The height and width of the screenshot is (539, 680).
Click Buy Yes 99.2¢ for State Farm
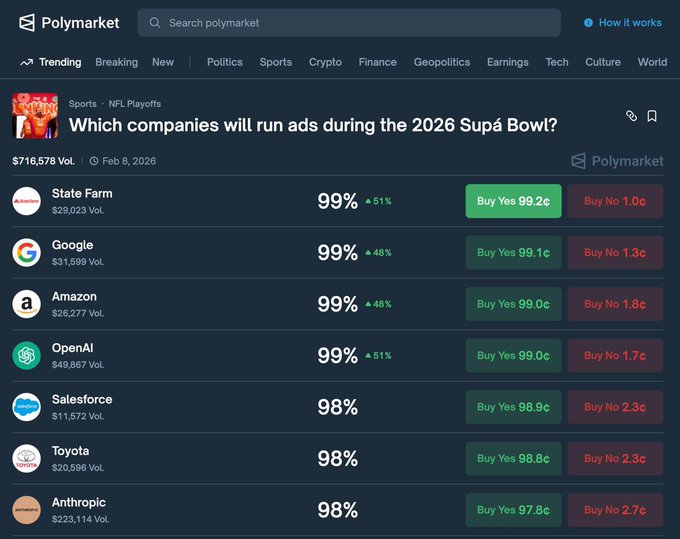[x=513, y=201]
